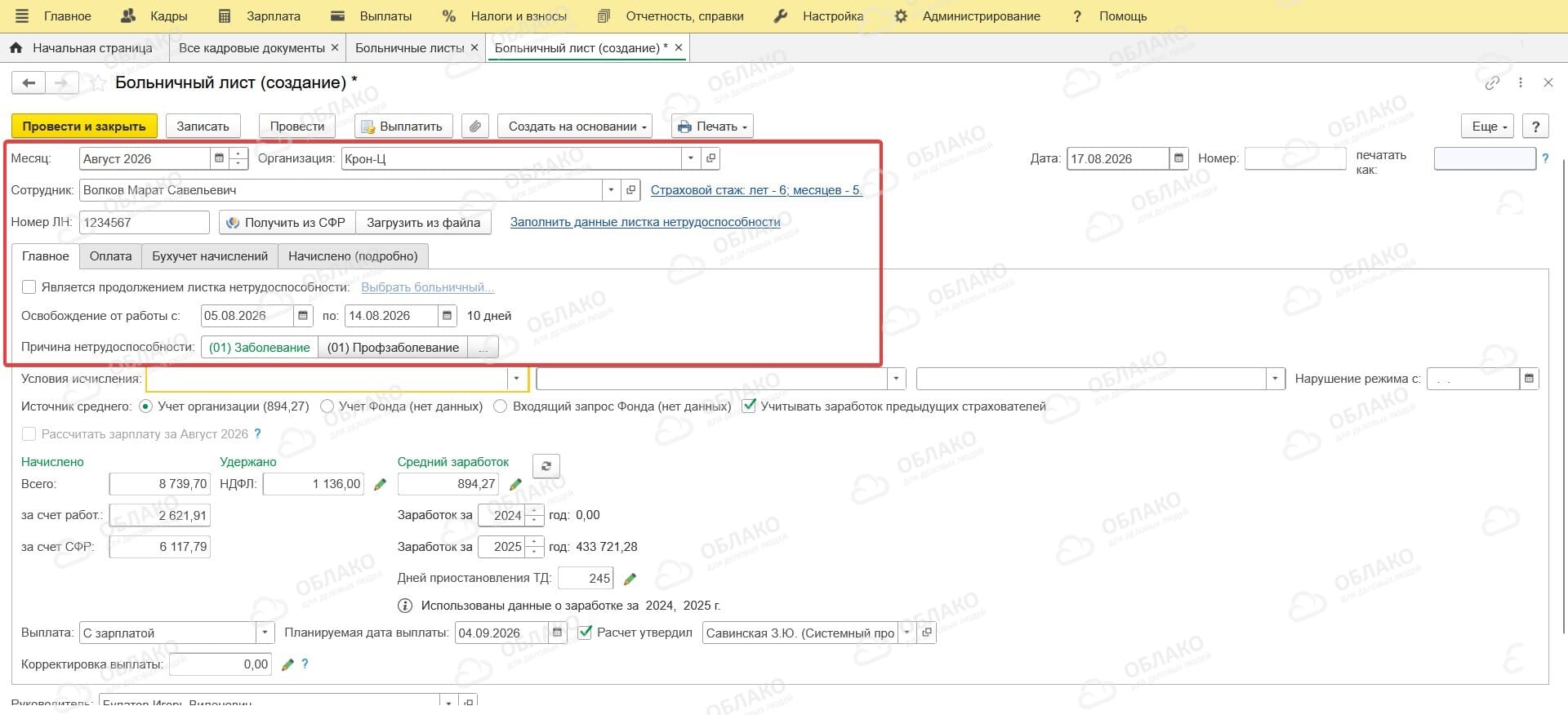Open attached files paperclip button
Screen dimensions: 1568x715
[475, 127]
